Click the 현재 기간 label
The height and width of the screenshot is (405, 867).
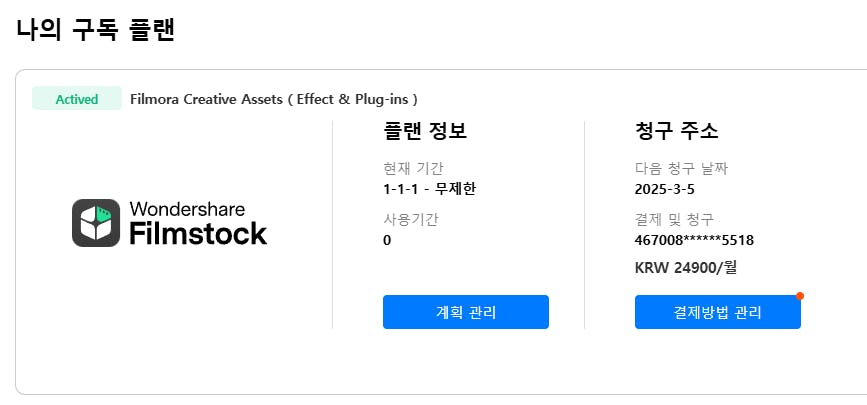click(x=413, y=168)
